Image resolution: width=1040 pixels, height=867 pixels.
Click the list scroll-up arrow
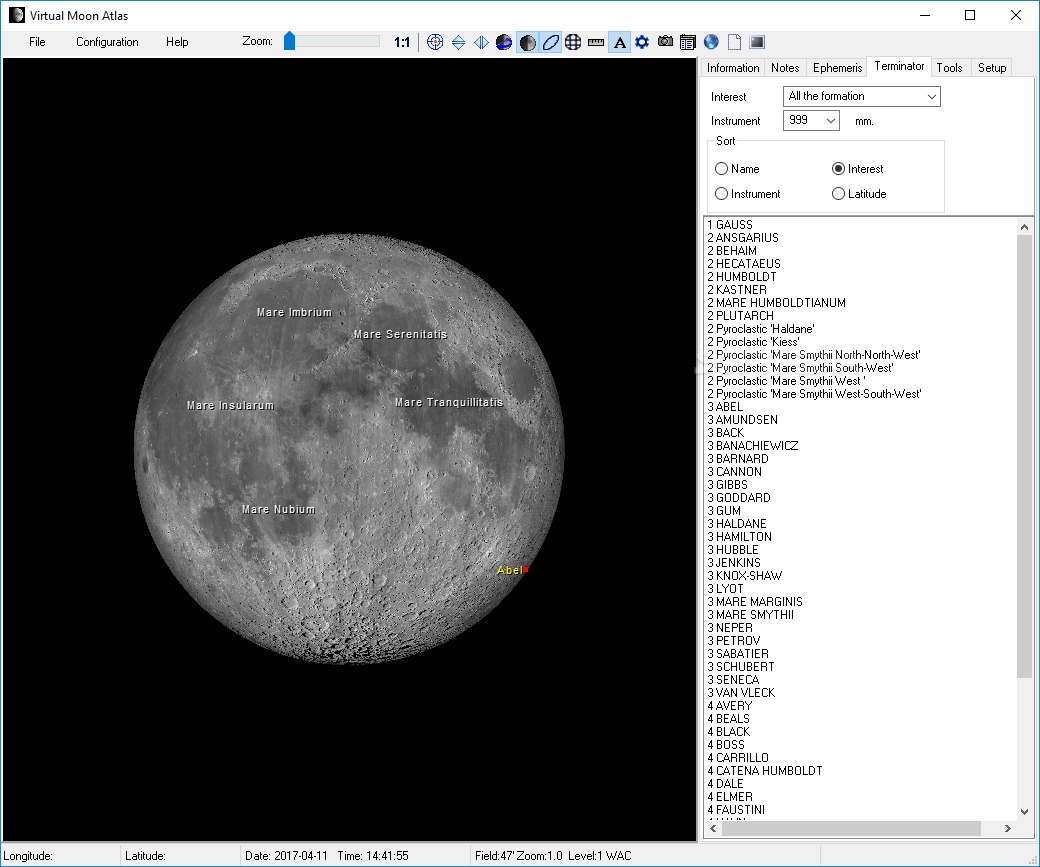pyautogui.click(x=1024, y=227)
